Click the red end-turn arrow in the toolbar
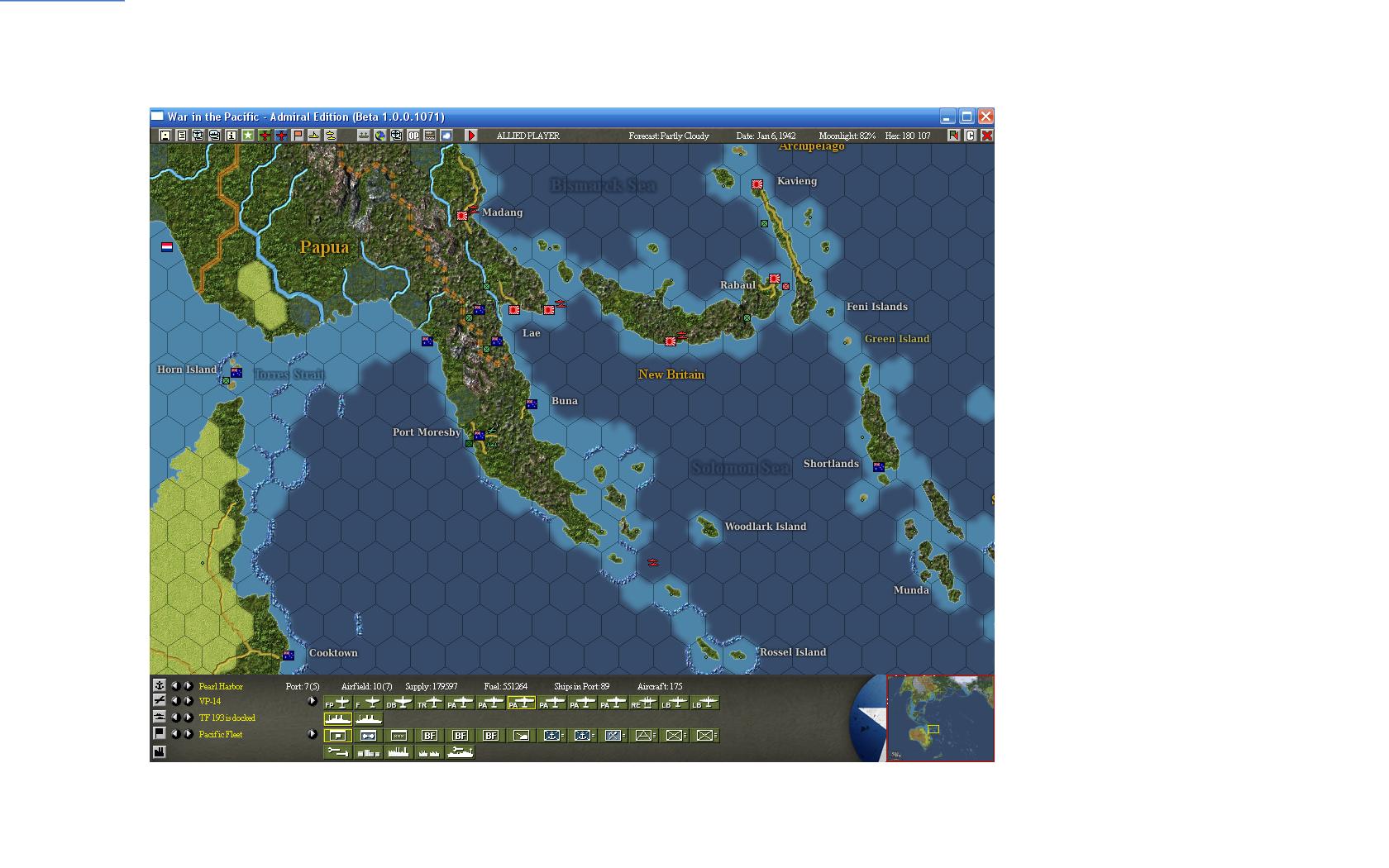This screenshot has height=868, width=1389. click(x=471, y=136)
